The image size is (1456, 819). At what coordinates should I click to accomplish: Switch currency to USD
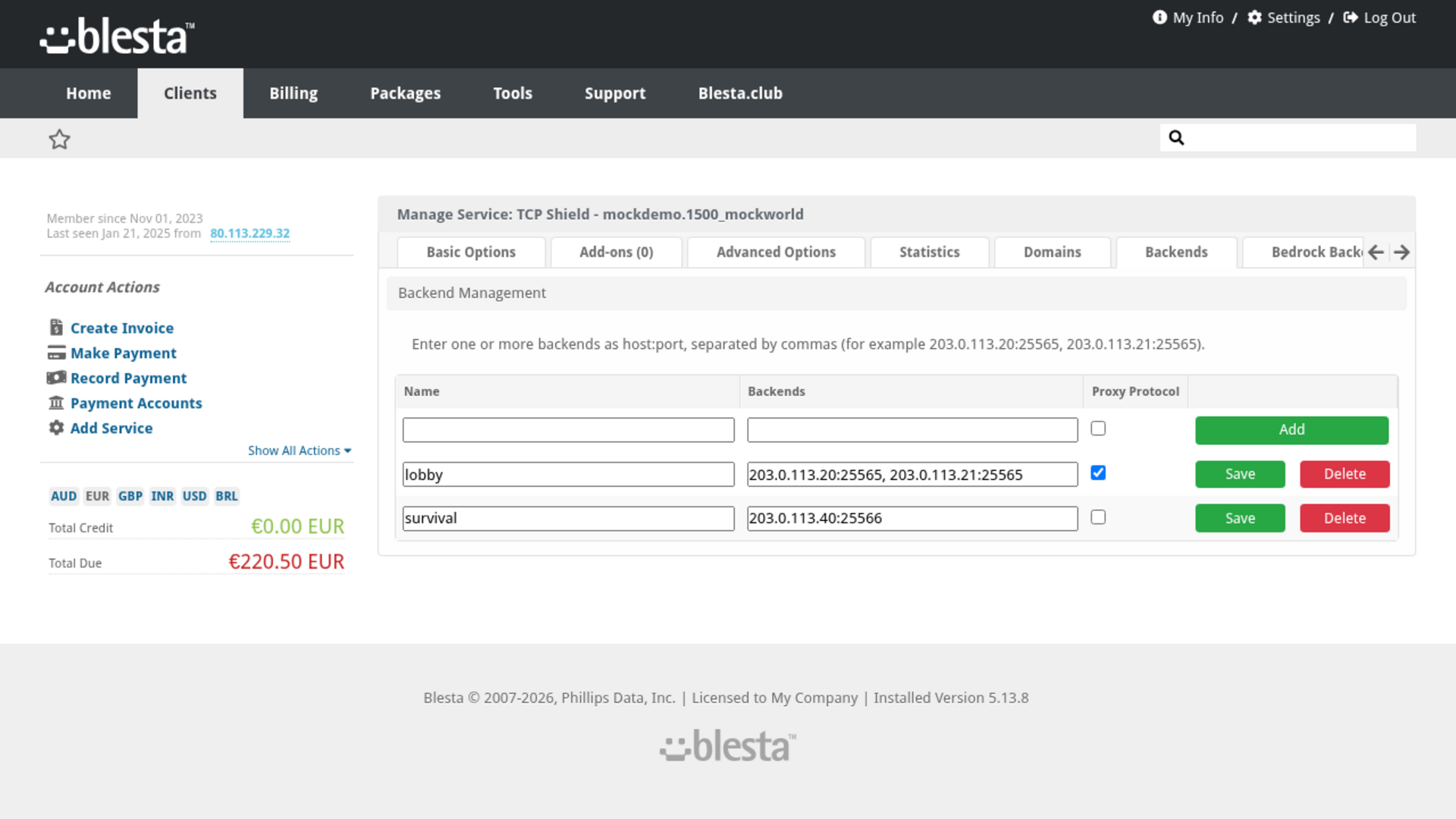click(194, 496)
